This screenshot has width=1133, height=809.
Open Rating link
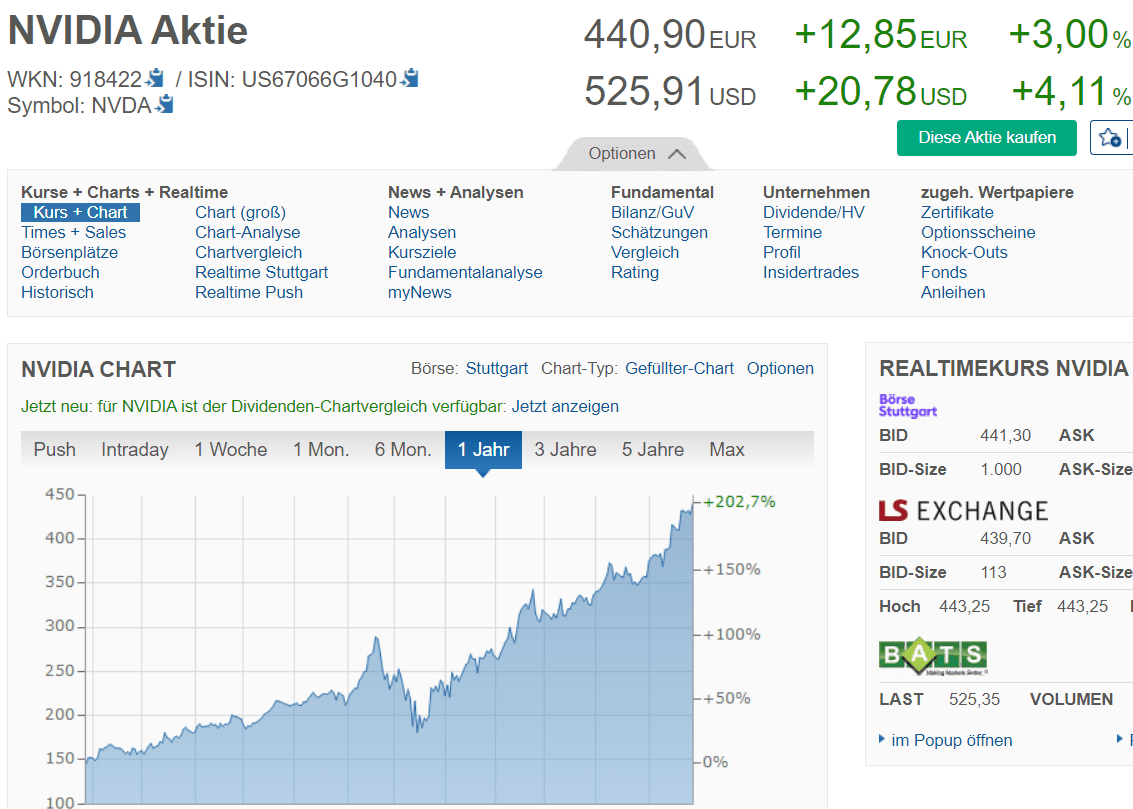(x=635, y=272)
